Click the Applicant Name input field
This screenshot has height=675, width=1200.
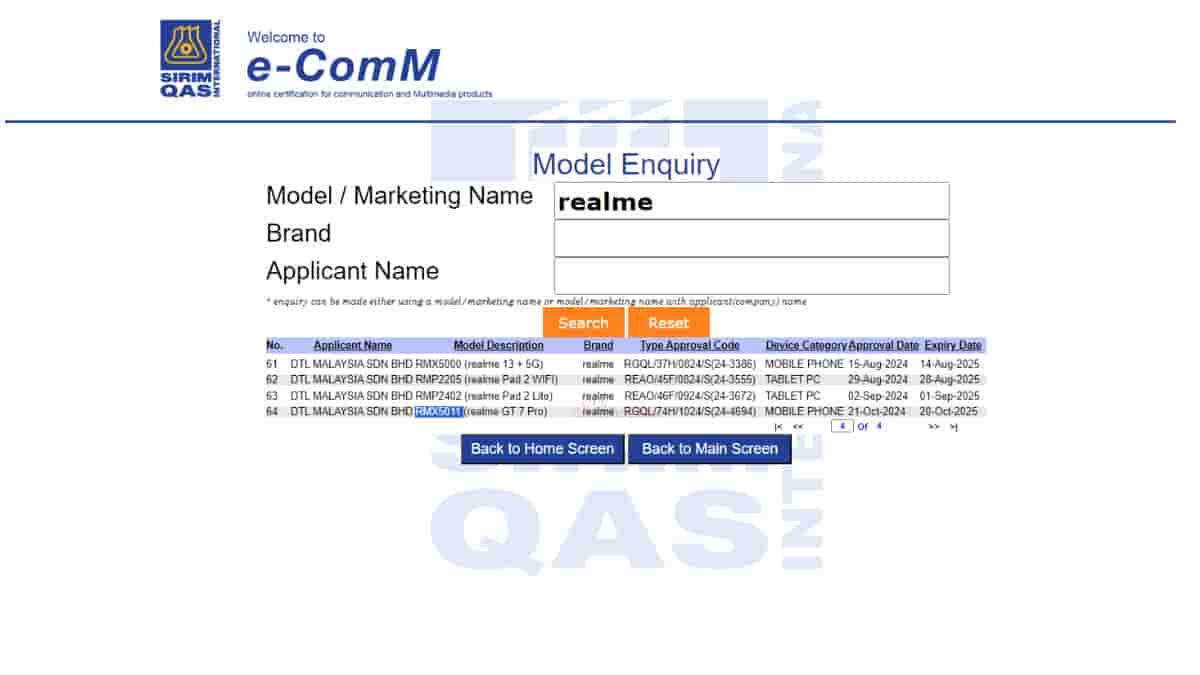point(751,276)
